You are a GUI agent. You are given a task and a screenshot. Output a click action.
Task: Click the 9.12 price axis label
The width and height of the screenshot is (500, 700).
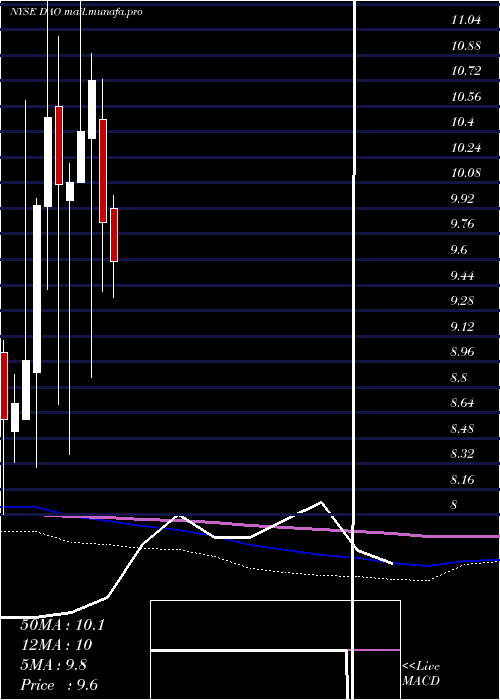pos(462,326)
